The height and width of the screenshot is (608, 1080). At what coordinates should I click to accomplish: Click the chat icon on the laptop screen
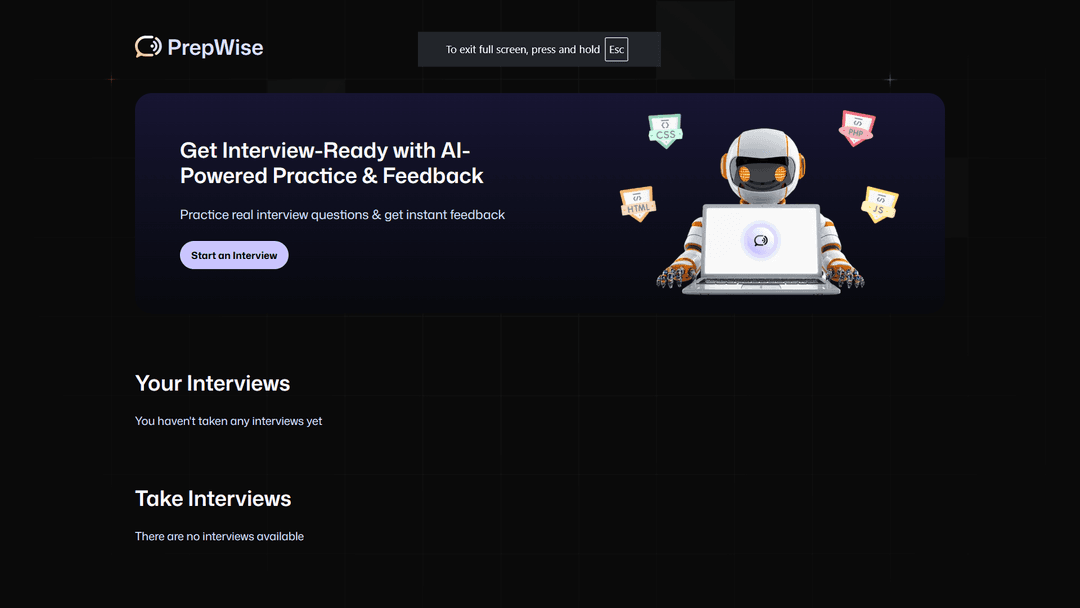(x=760, y=240)
